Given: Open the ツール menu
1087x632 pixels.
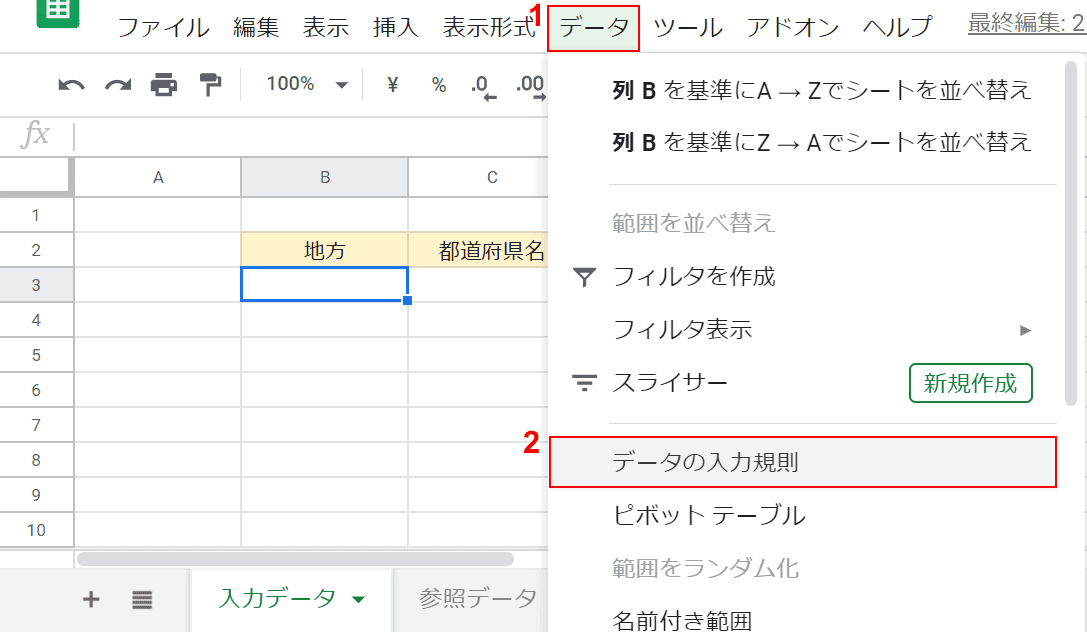Looking at the screenshot, I should (x=688, y=28).
